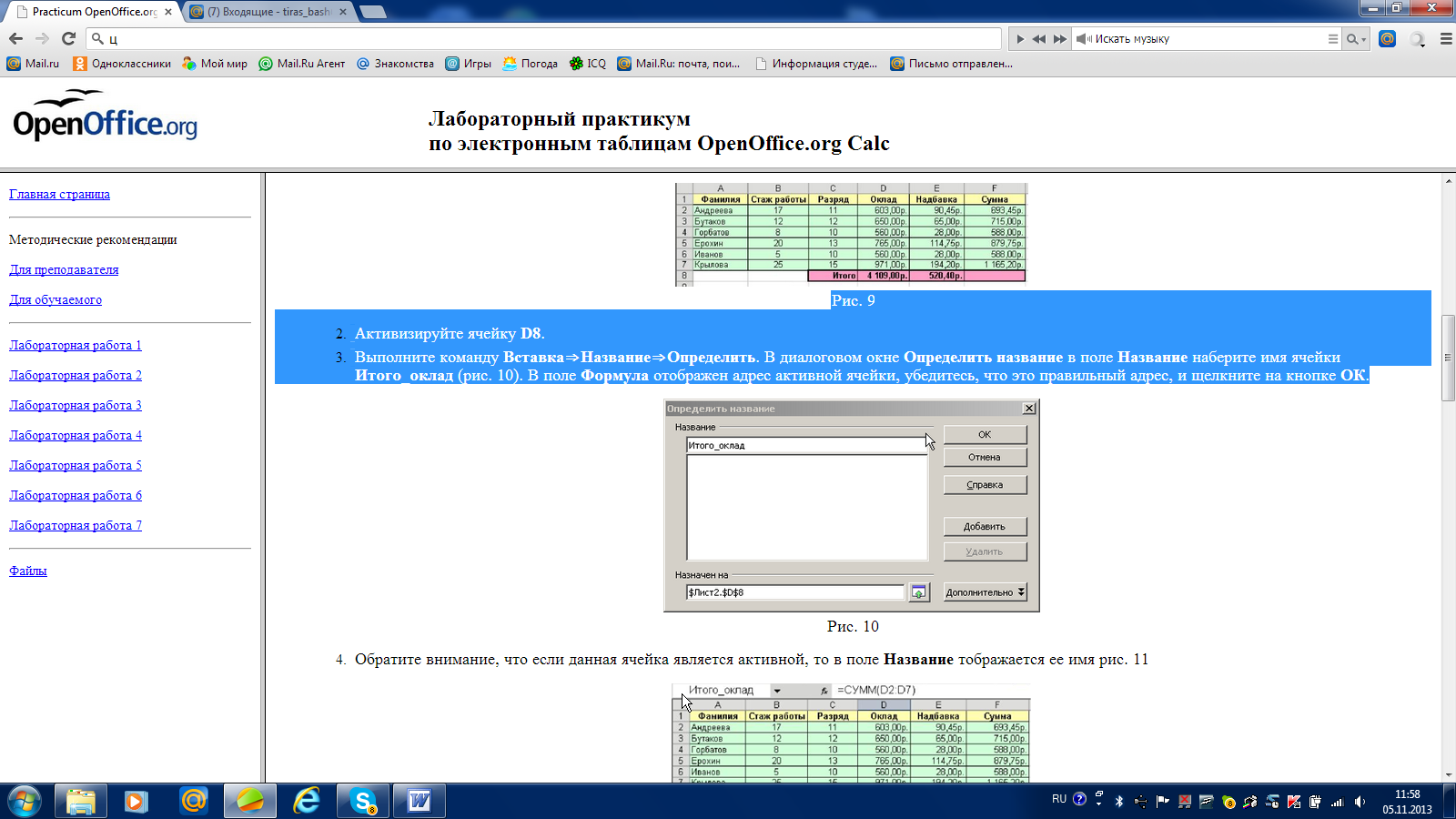The width and height of the screenshot is (1456, 819).
Task: Click the address bar search field
Action: [544, 38]
